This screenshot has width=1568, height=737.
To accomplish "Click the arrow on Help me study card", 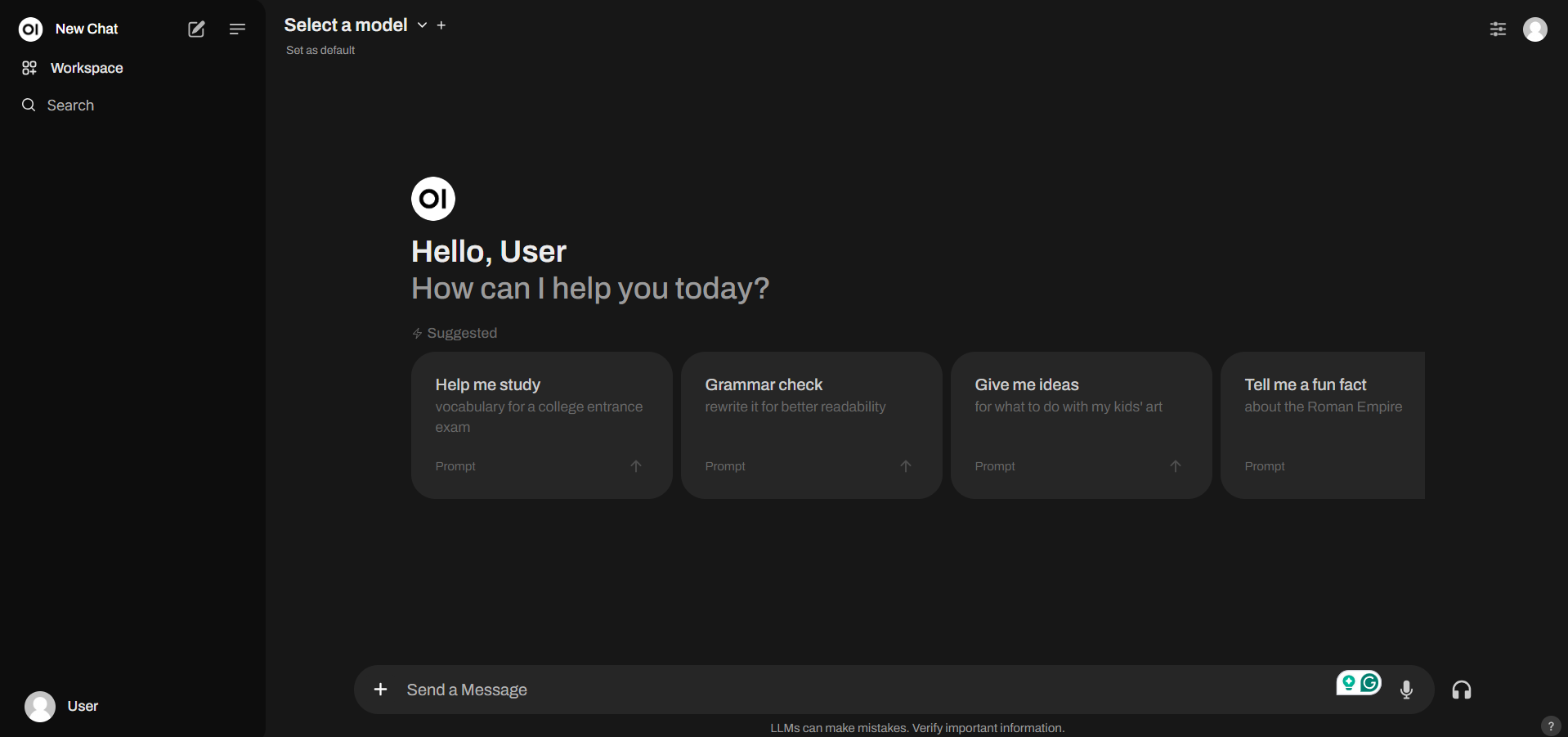I will tap(636, 466).
